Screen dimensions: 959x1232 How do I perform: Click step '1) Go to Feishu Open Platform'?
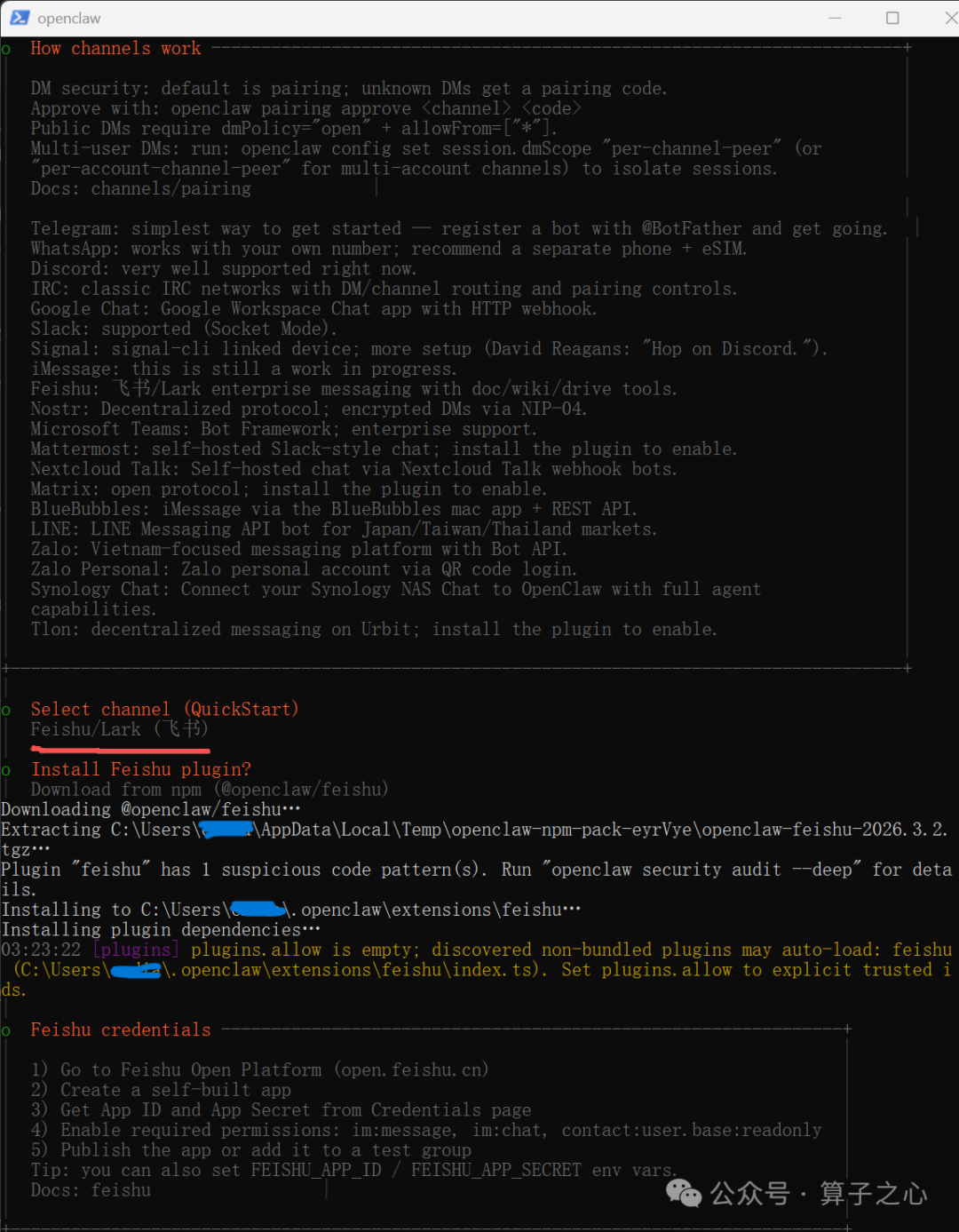pyautogui.click(x=259, y=1070)
